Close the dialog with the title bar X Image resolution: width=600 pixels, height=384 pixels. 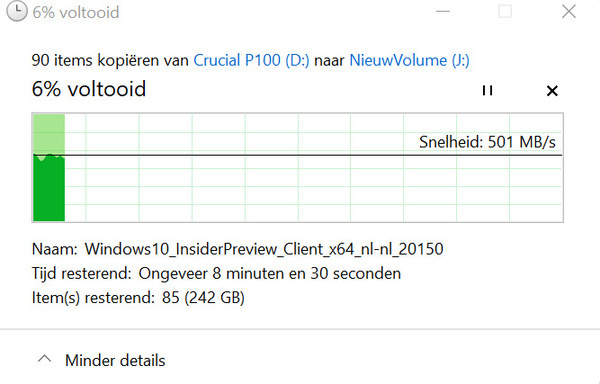click(x=569, y=11)
